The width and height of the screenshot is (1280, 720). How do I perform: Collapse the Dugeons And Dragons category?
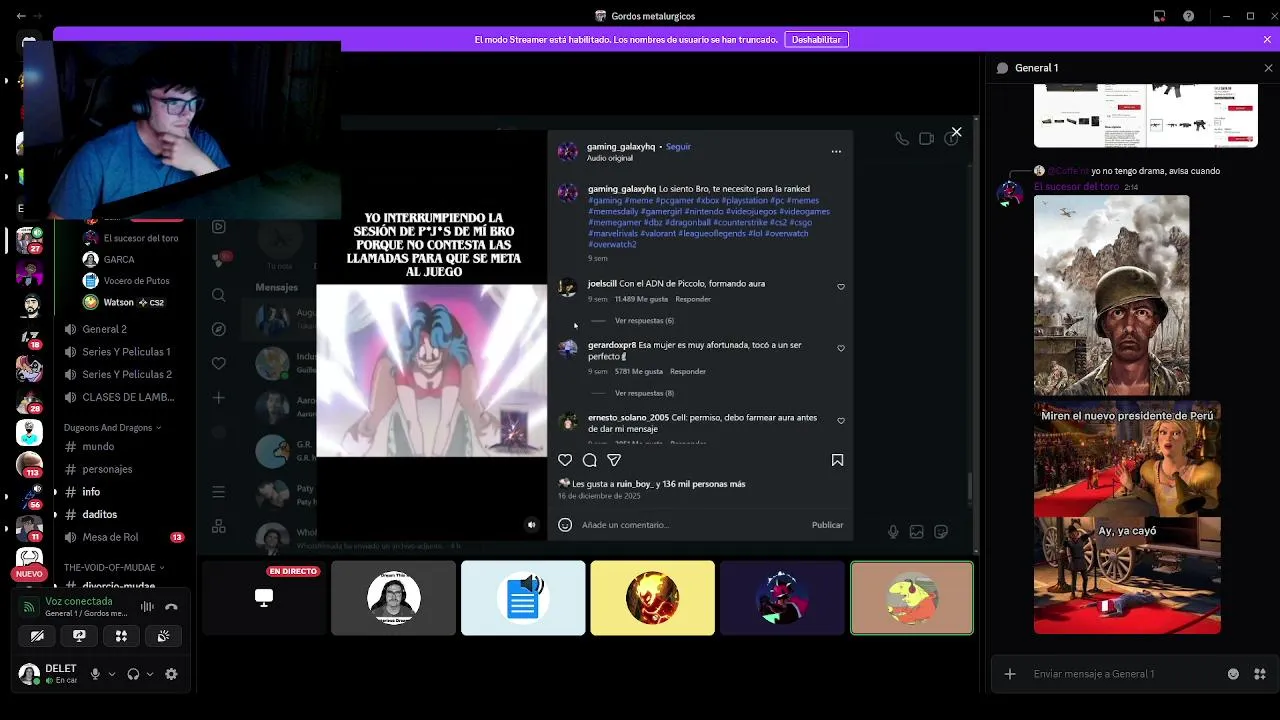112,427
